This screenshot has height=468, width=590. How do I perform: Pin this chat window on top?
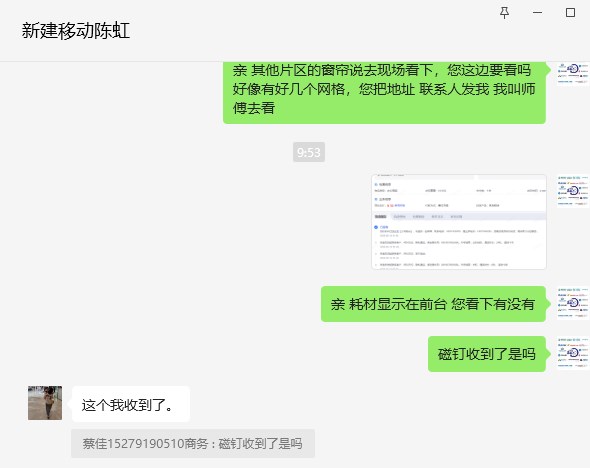coord(504,13)
